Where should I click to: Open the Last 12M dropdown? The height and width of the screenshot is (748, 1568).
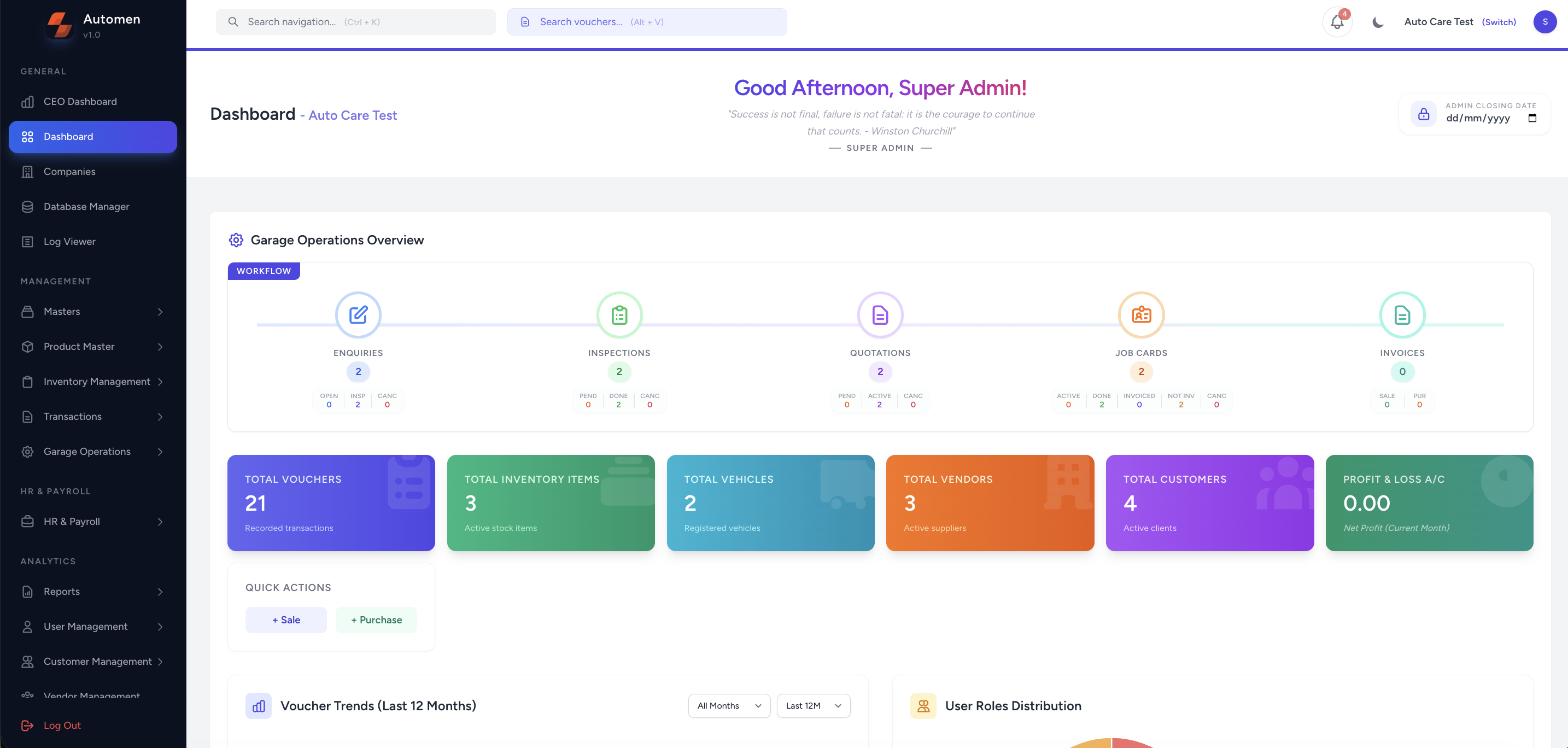pos(813,706)
